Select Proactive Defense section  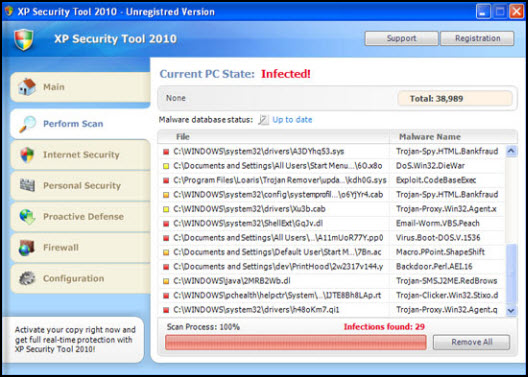click(80, 217)
